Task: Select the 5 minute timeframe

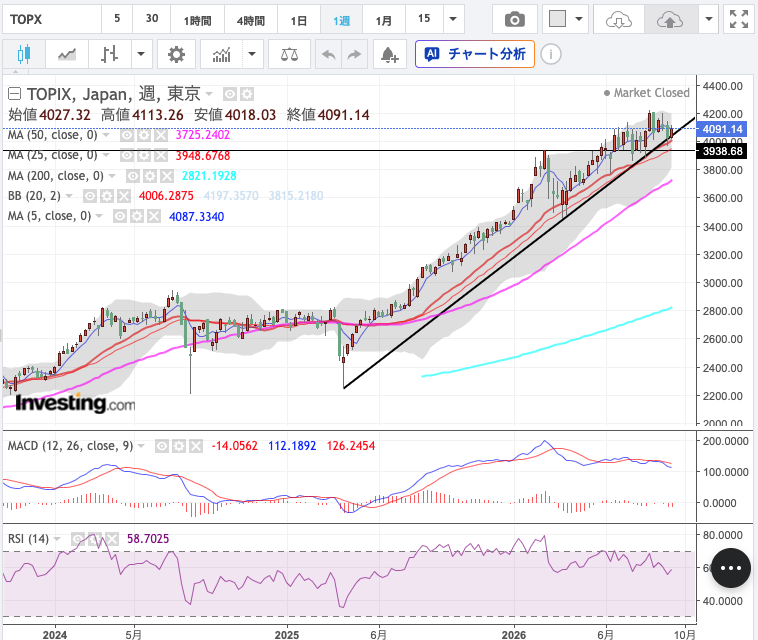Action: point(117,19)
